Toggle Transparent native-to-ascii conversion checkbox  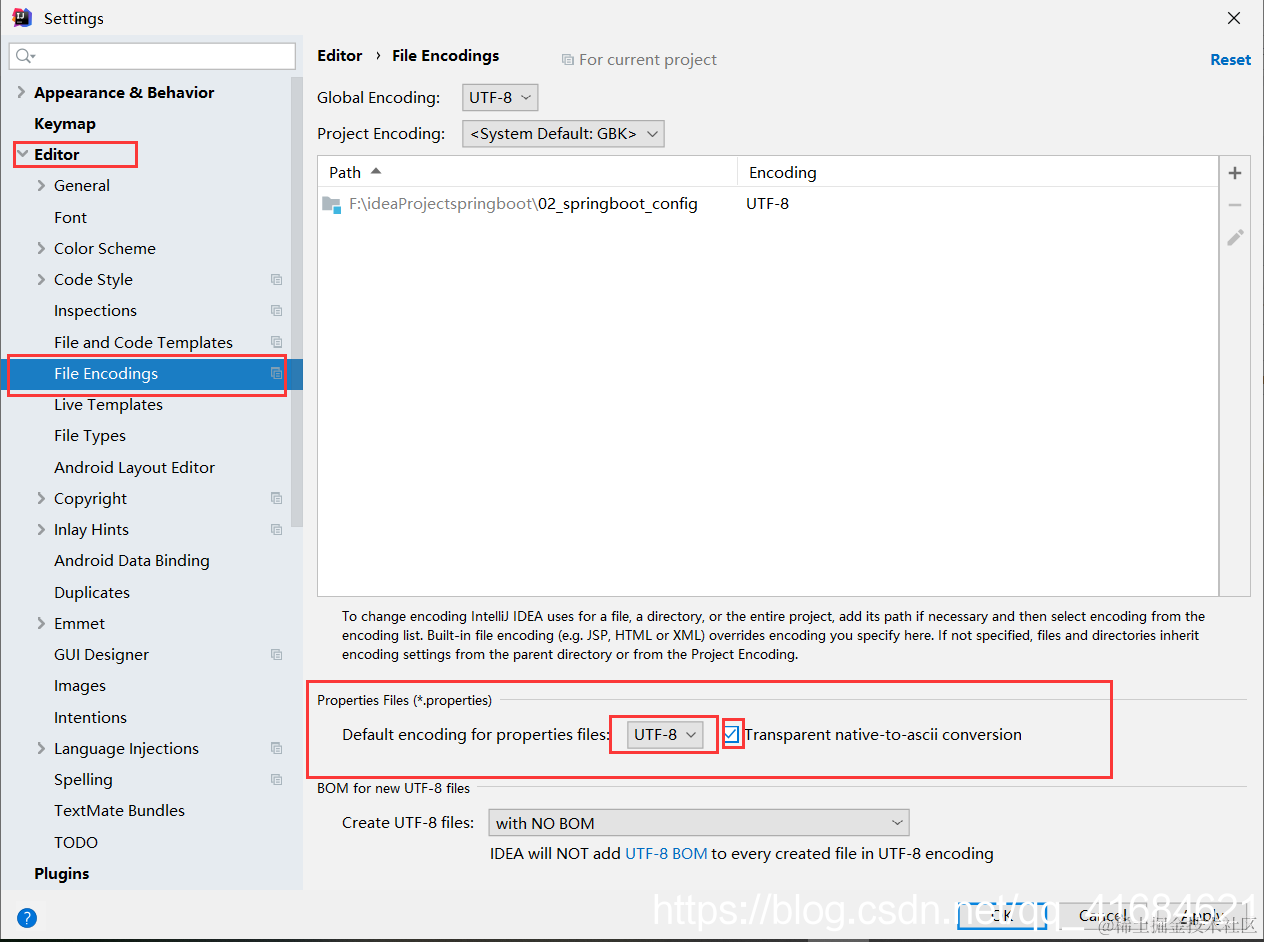[x=732, y=734]
